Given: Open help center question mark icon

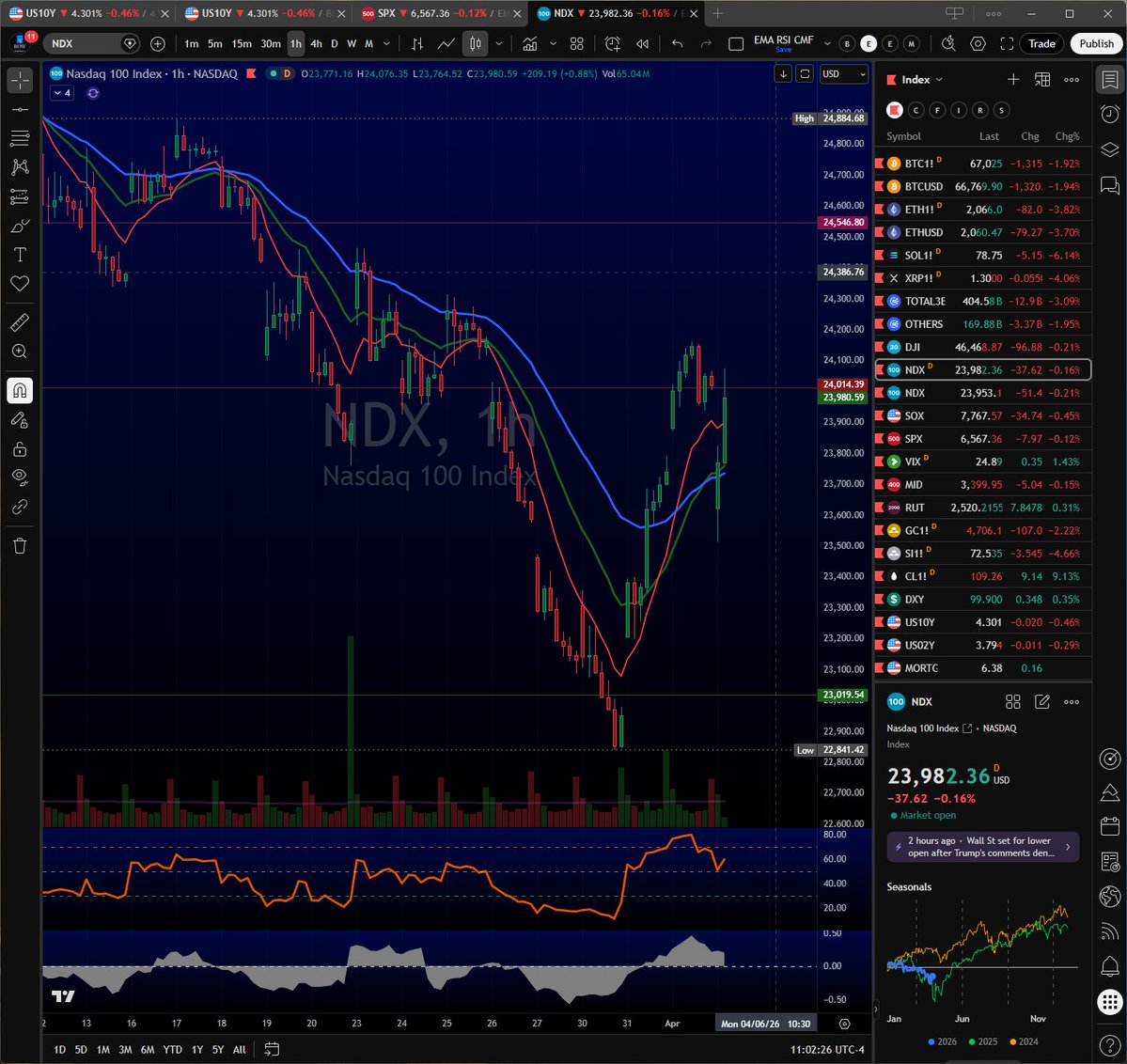Looking at the screenshot, I should click(x=1110, y=1044).
